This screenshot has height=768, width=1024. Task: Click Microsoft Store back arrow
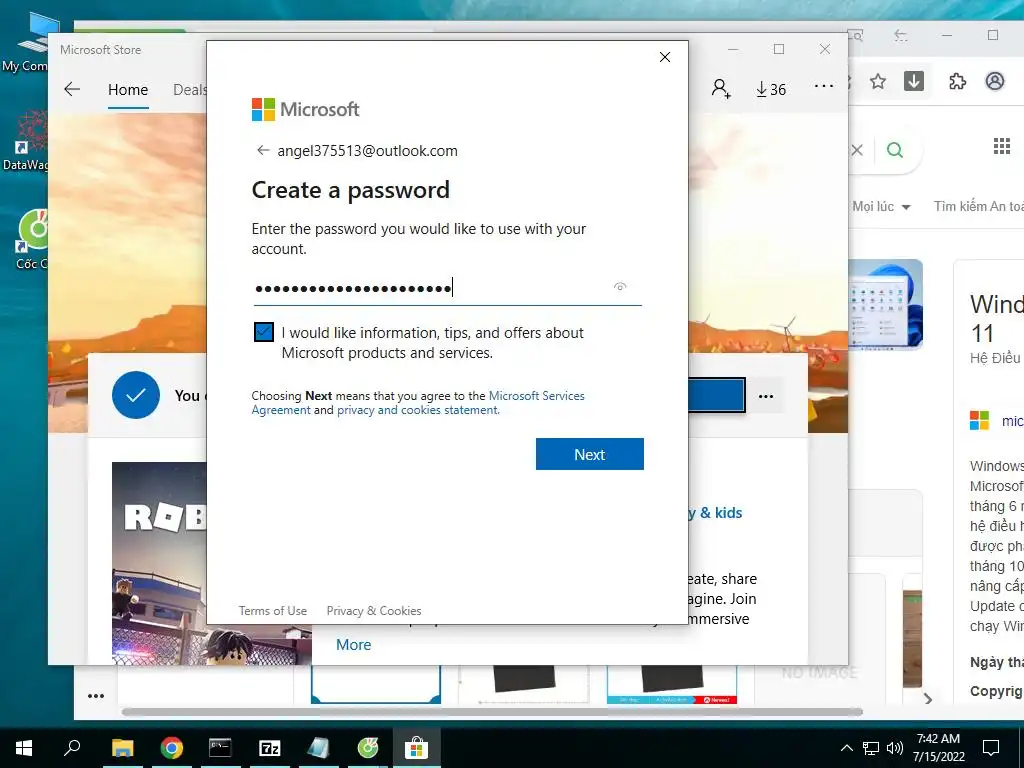tap(72, 89)
